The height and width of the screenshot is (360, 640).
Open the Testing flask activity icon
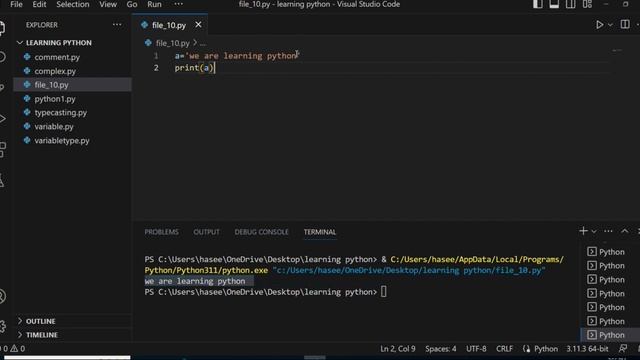[2, 180]
